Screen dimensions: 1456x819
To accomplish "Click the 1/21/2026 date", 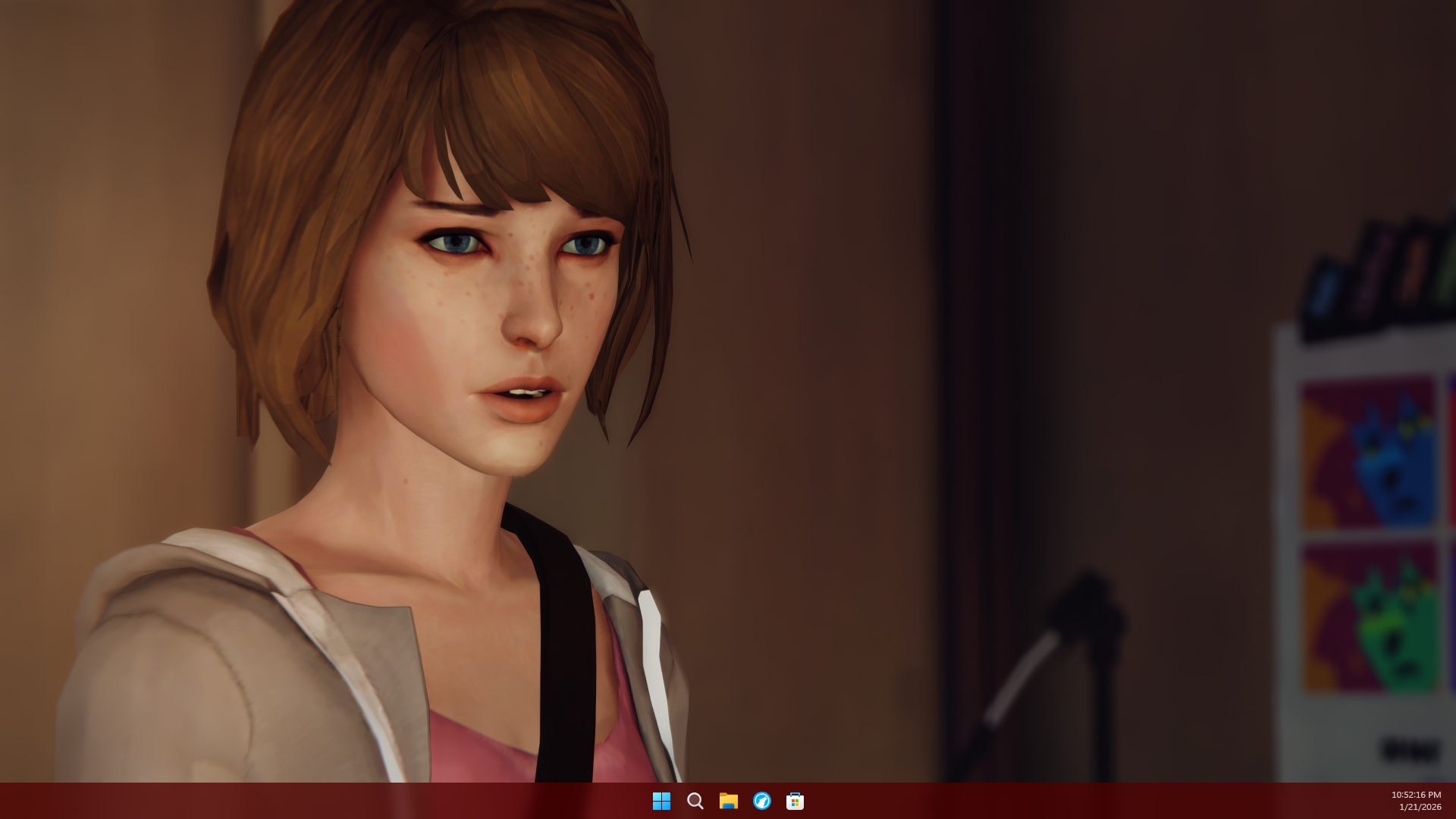I will 1420,807.
